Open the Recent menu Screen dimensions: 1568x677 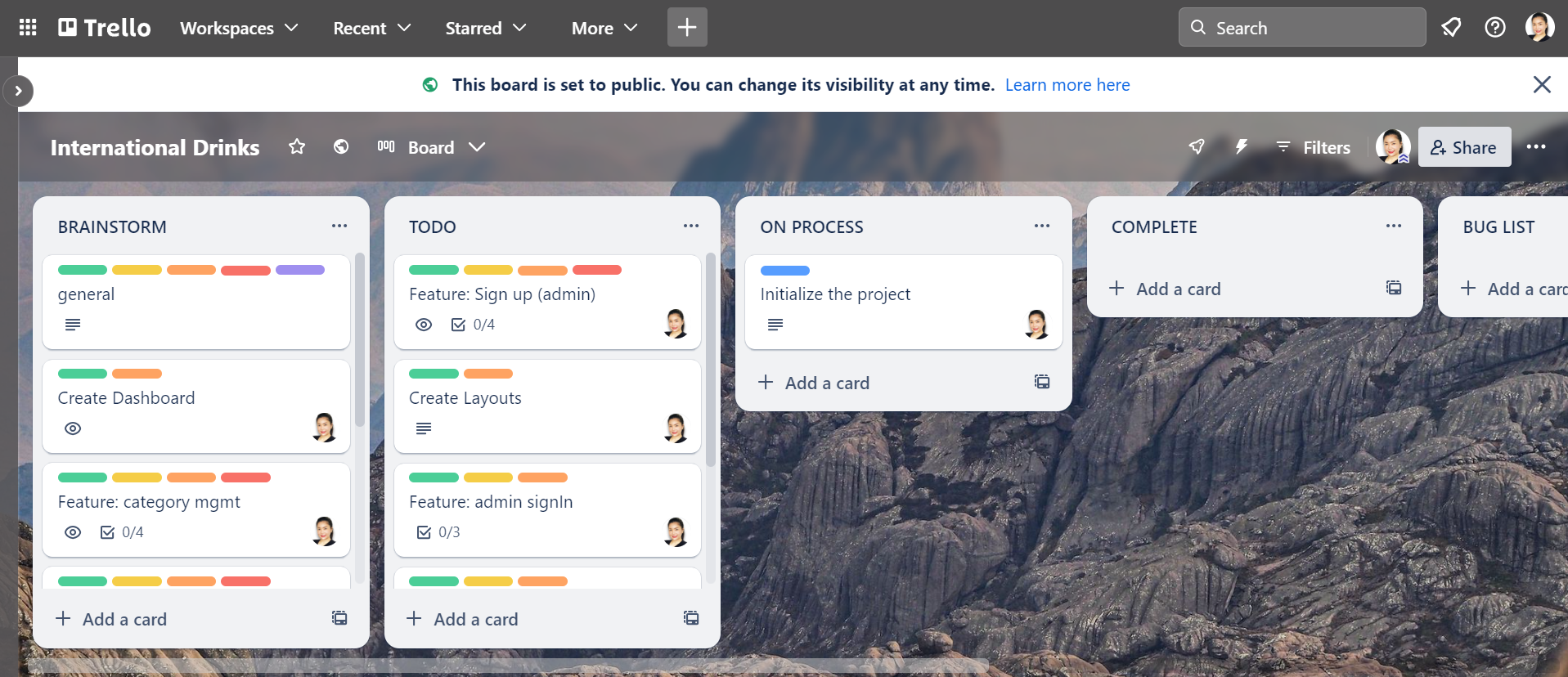[x=371, y=28]
